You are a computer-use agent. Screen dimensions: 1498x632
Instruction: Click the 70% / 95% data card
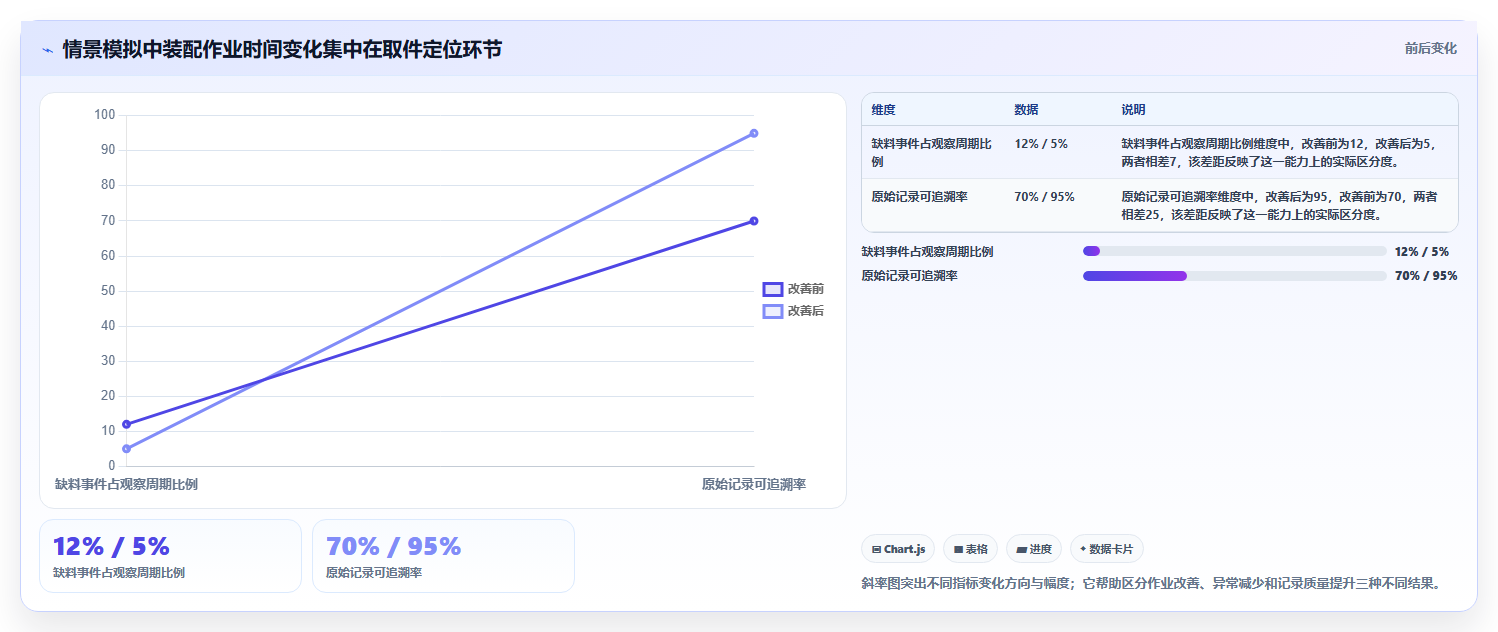[443, 556]
